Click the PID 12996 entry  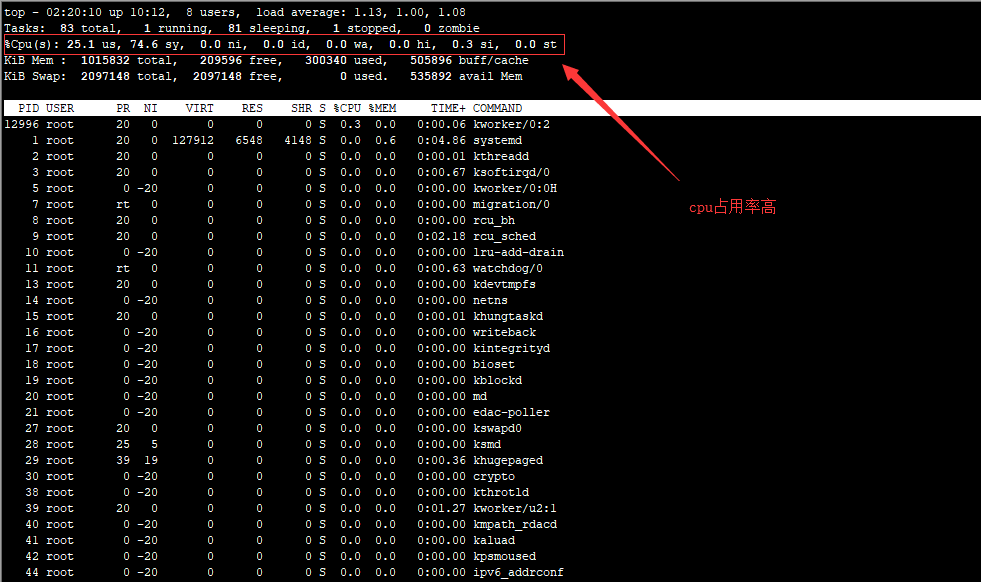[22, 124]
